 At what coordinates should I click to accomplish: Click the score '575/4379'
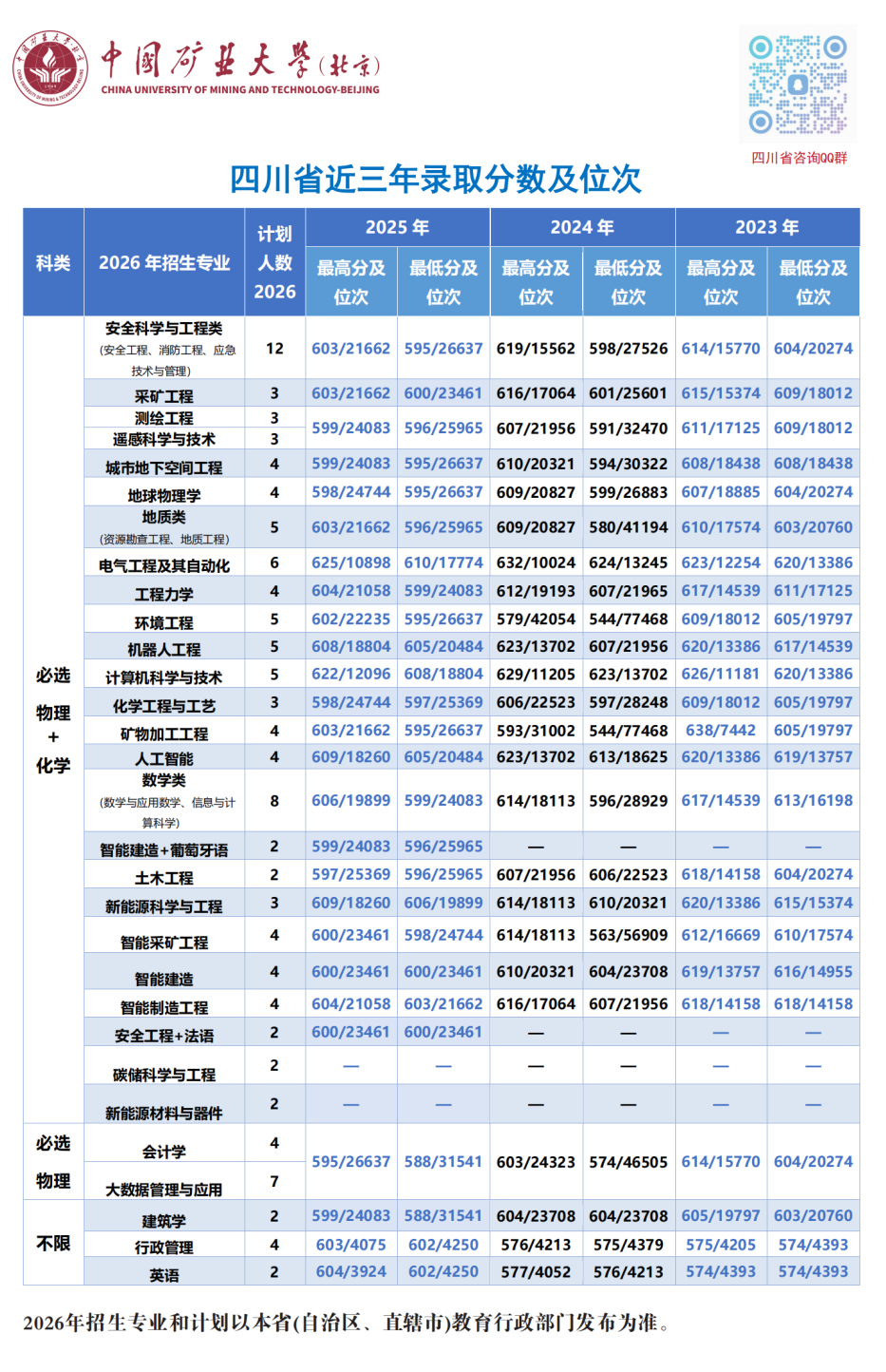[x=629, y=1244]
